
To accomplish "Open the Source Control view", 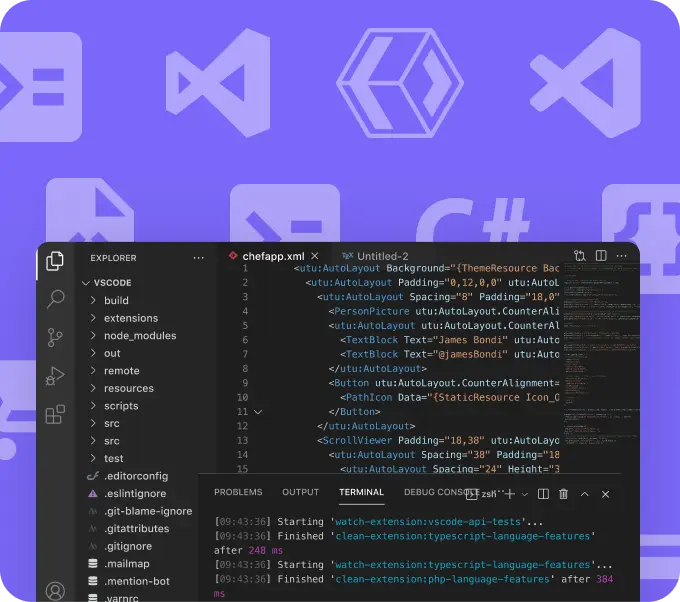I will [x=55, y=337].
